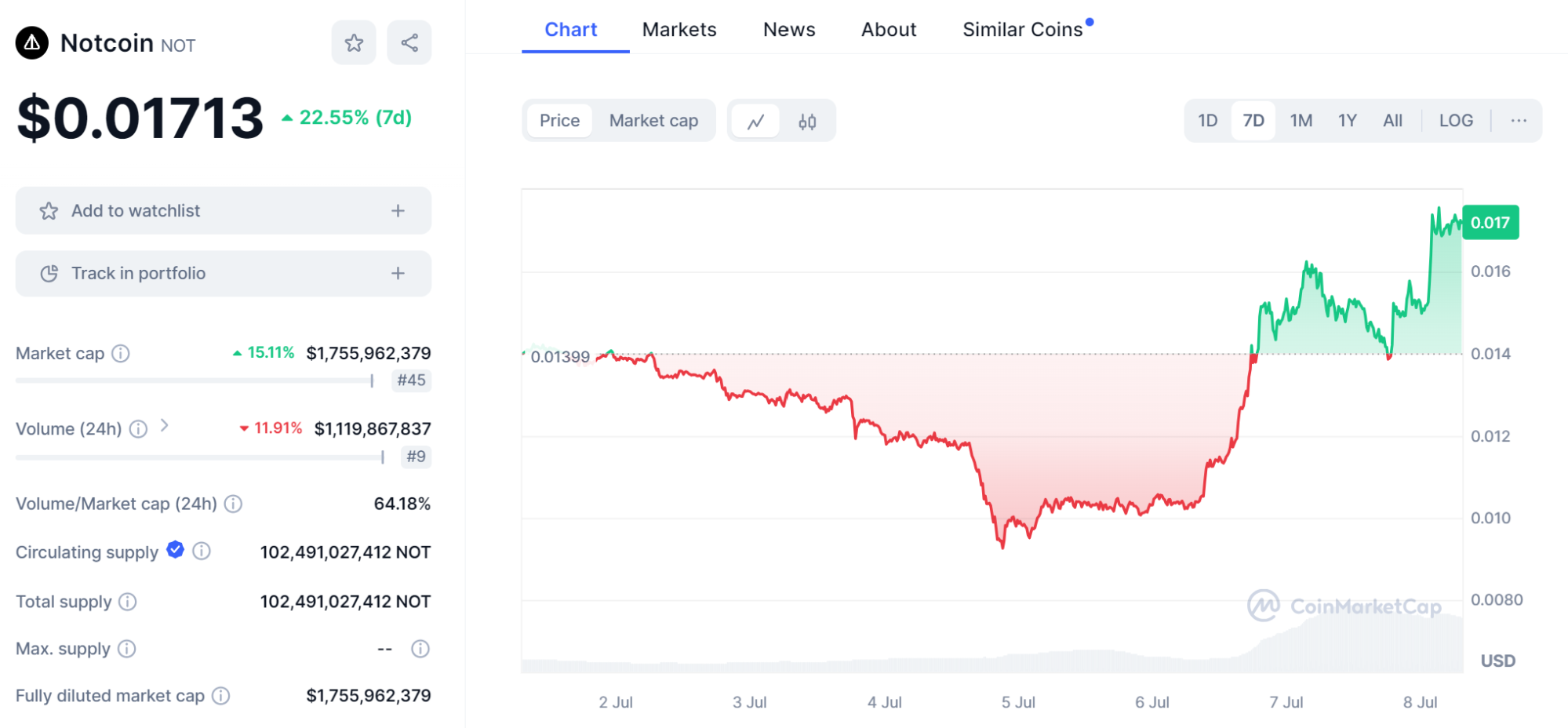1568x728 pixels.
Task: Select the 1D time range
Action: click(1207, 121)
